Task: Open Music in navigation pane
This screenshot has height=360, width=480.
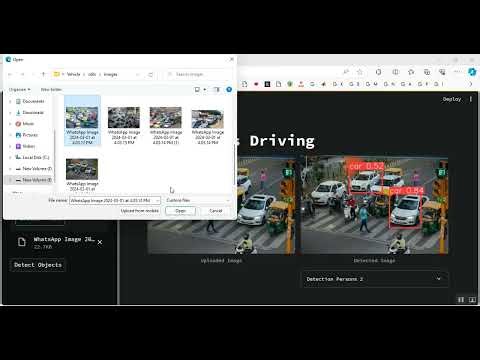Action: tap(25, 124)
